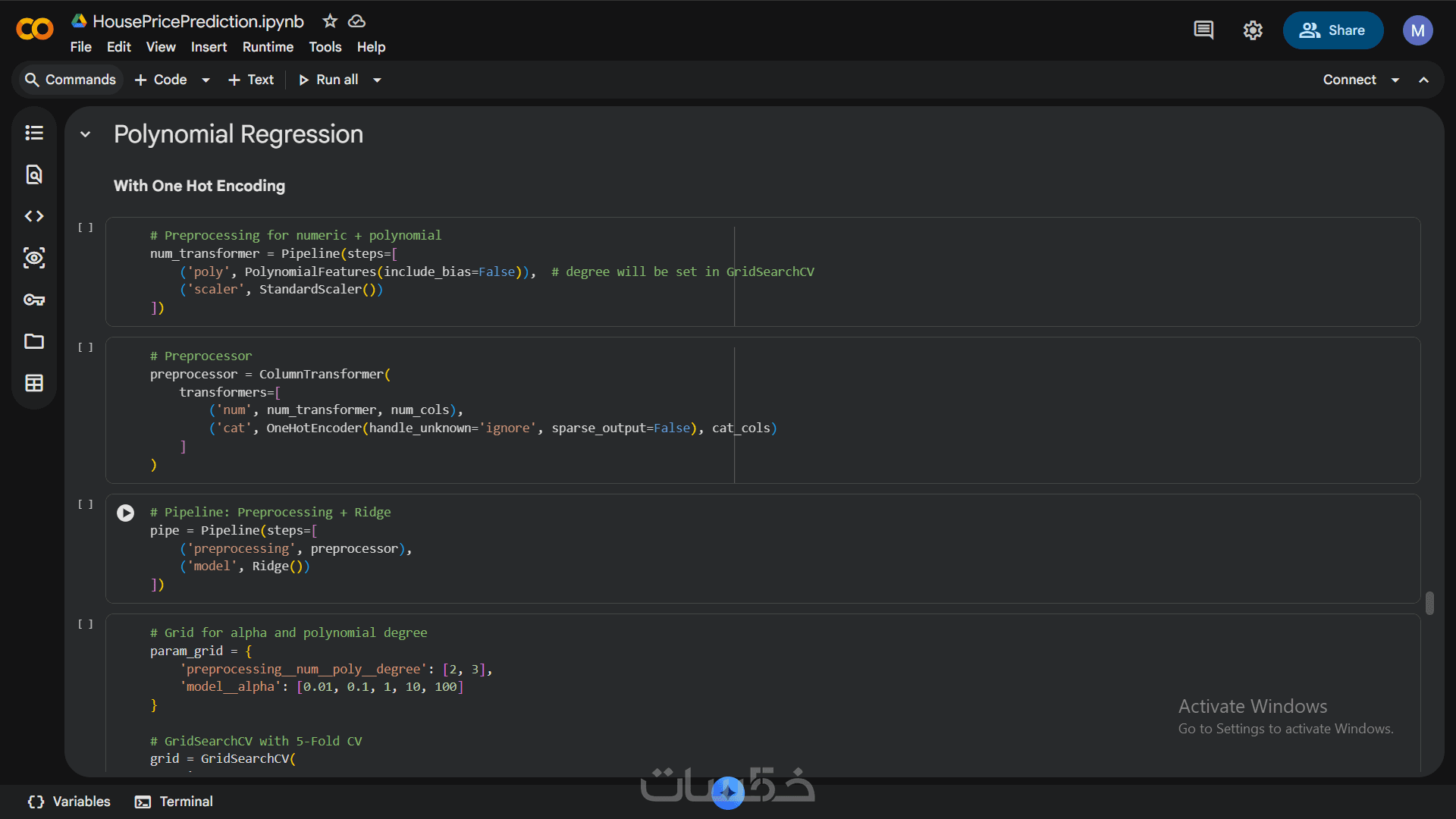Star the HousePricePrediction notebook

(x=330, y=21)
